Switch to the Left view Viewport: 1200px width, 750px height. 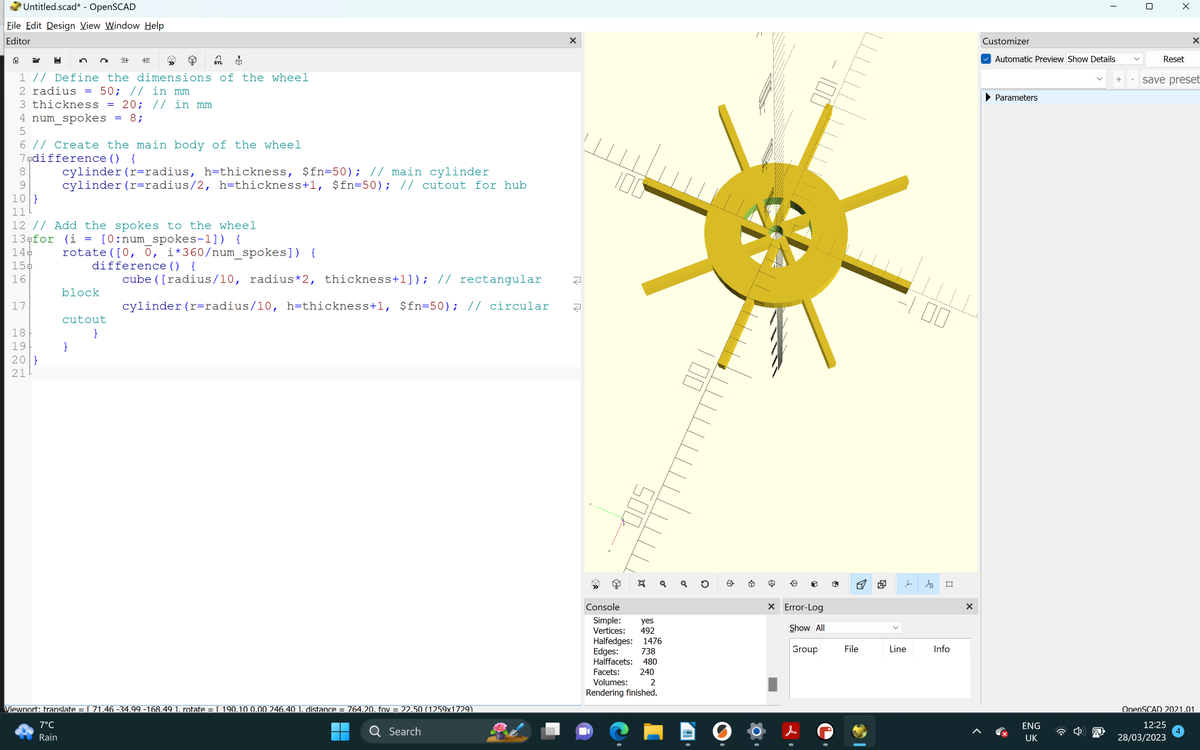794,584
